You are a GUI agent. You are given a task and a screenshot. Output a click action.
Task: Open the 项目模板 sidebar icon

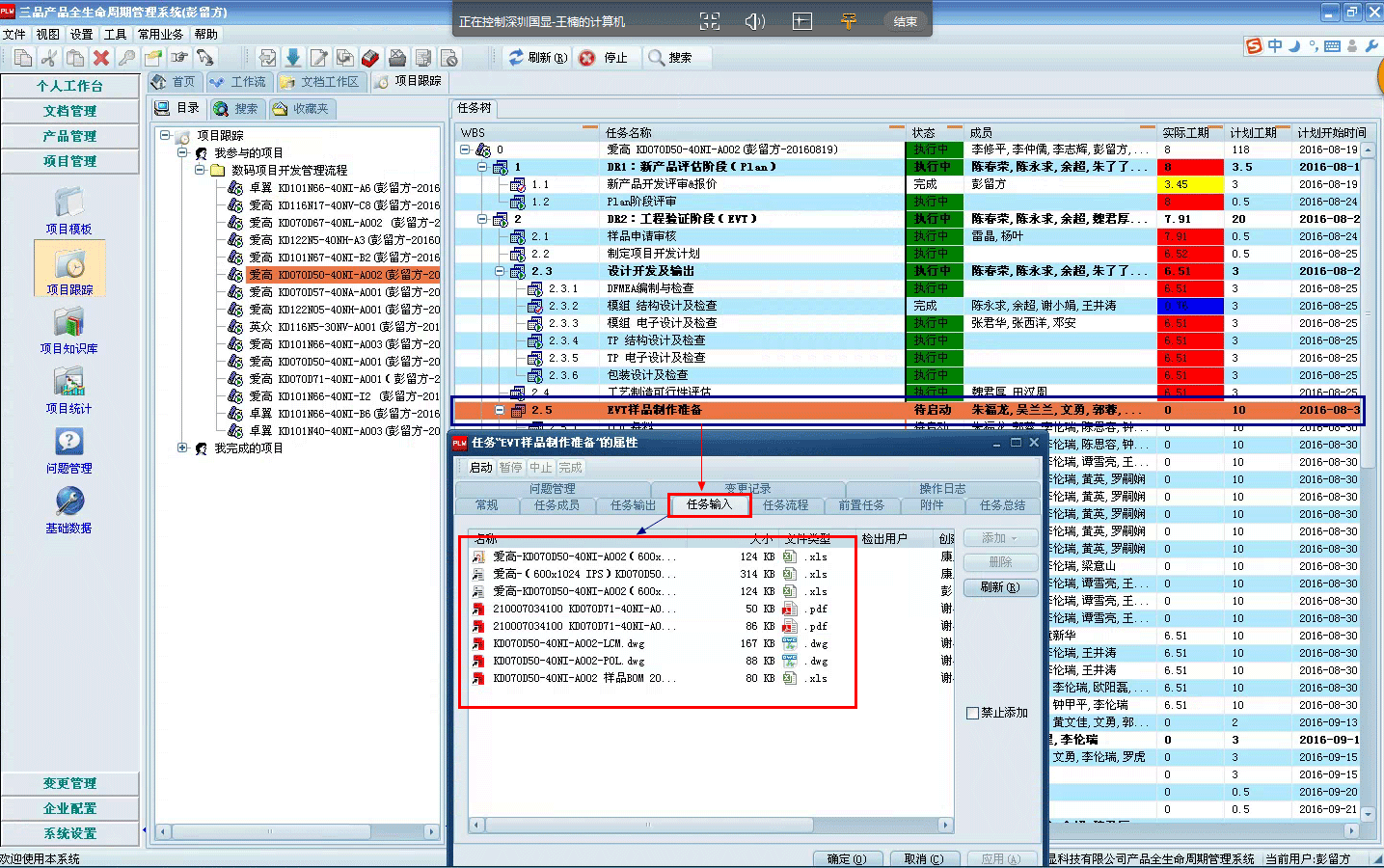68,204
